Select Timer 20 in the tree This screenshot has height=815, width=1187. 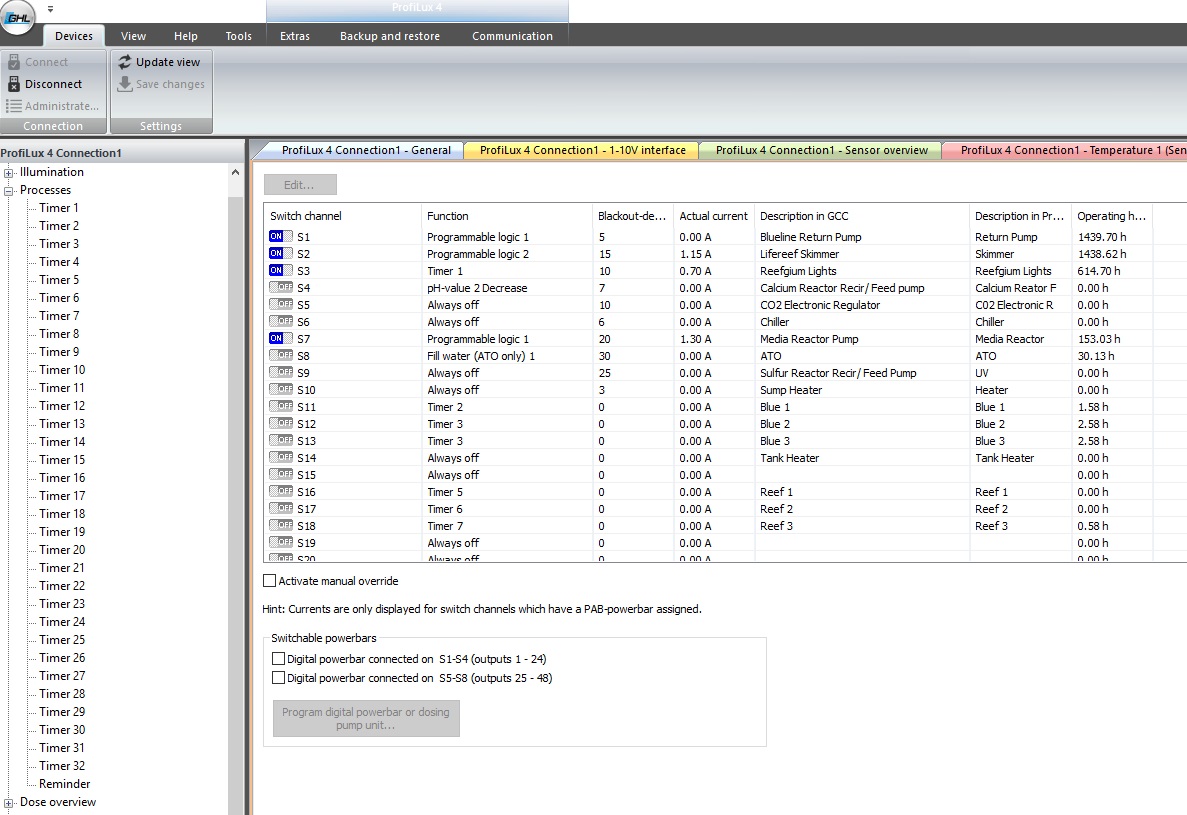tap(62, 549)
